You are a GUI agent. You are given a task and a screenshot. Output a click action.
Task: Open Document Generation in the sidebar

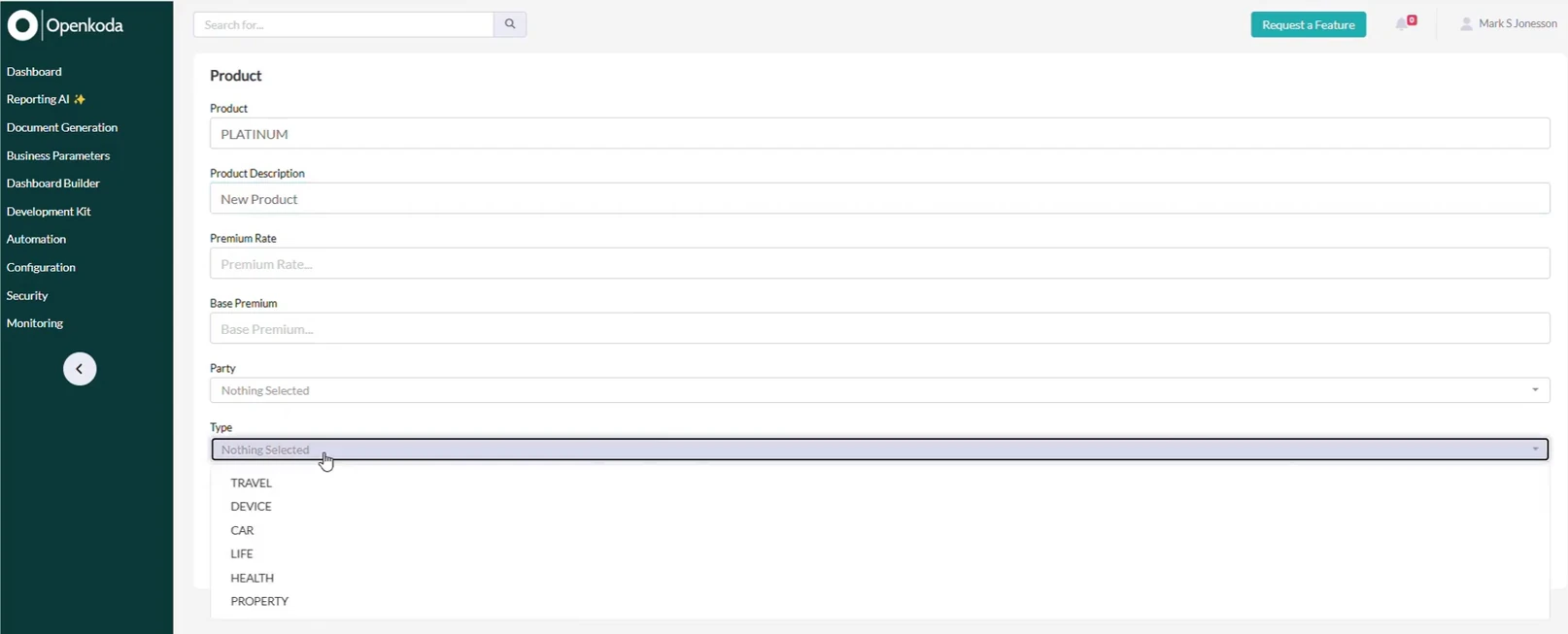[x=62, y=127]
